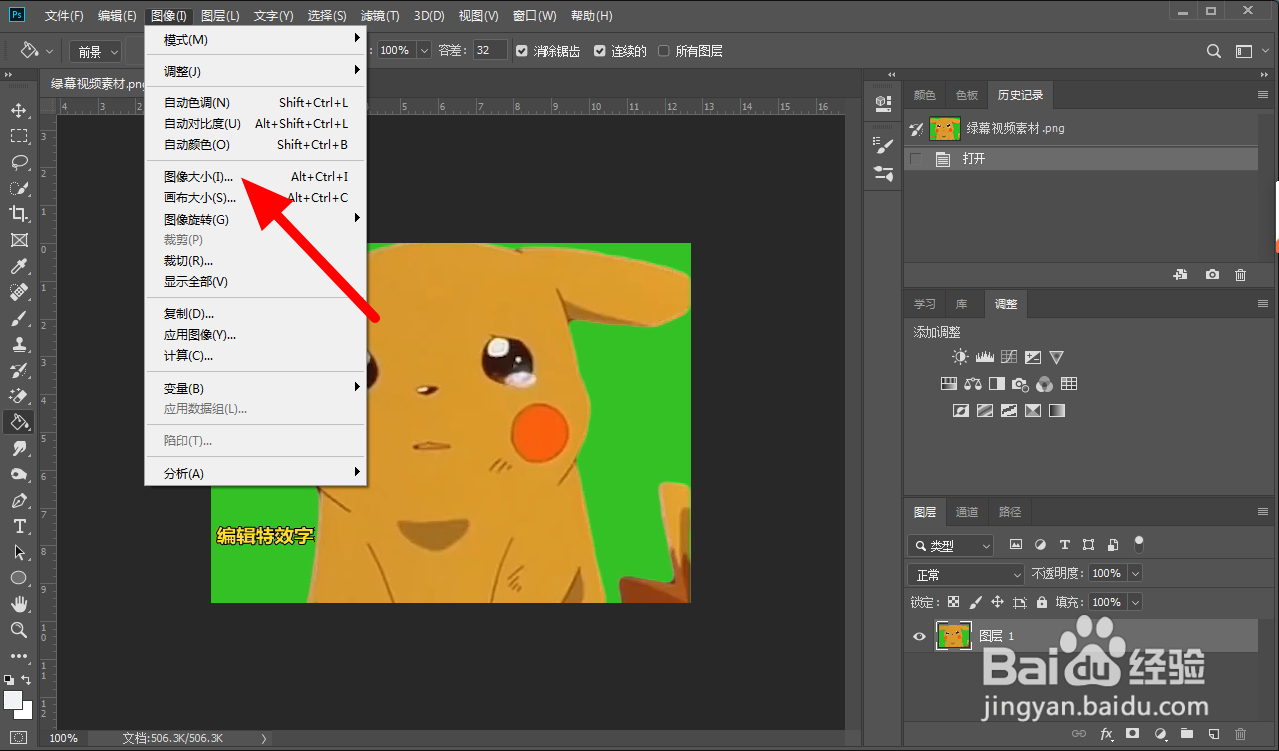This screenshot has width=1279, height=751.
Task: Choose 自动色调(N) menu entry
Action: tap(256, 102)
